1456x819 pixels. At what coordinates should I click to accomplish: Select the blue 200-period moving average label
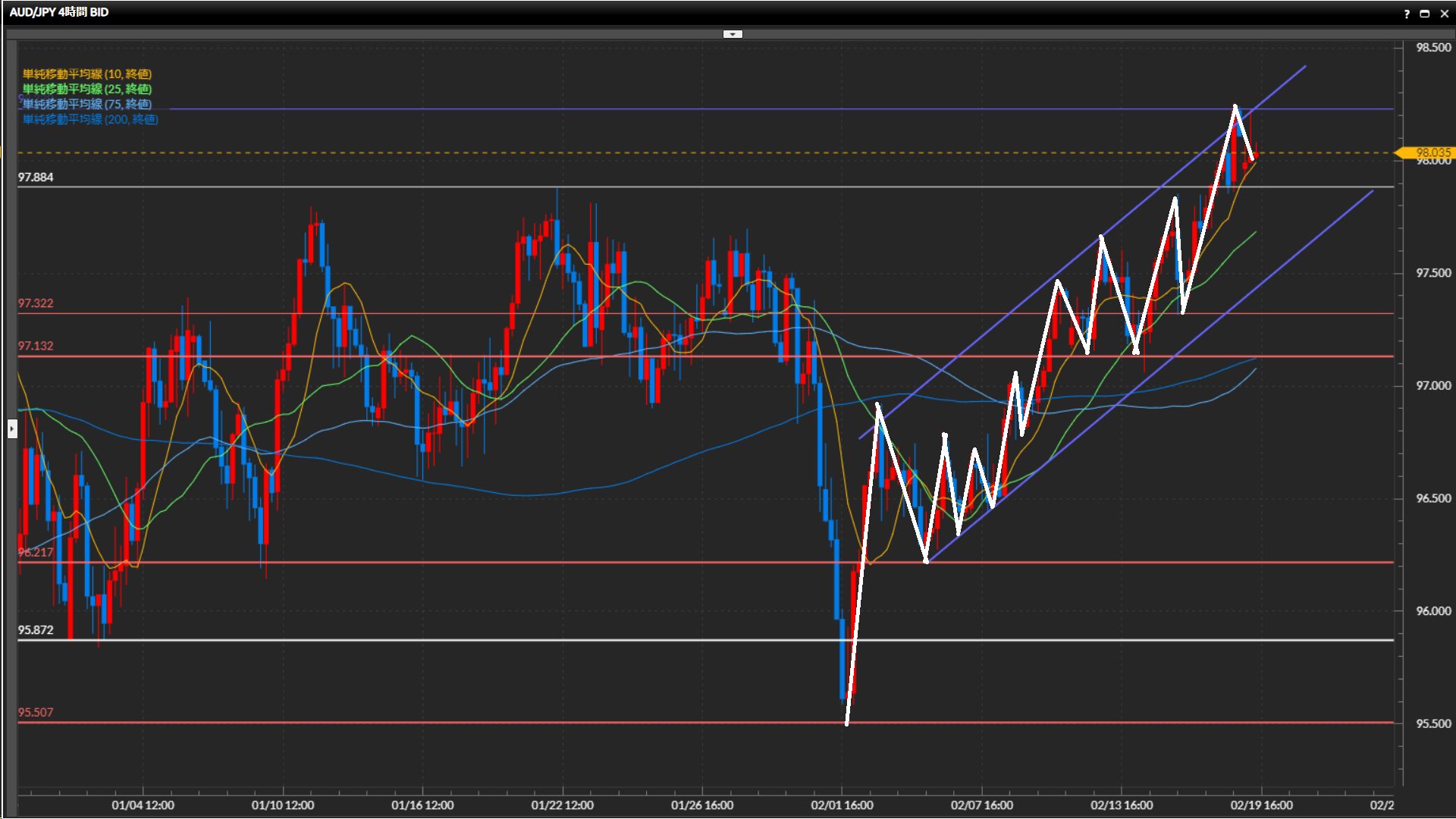pyautogui.click(x=90, y=119)
